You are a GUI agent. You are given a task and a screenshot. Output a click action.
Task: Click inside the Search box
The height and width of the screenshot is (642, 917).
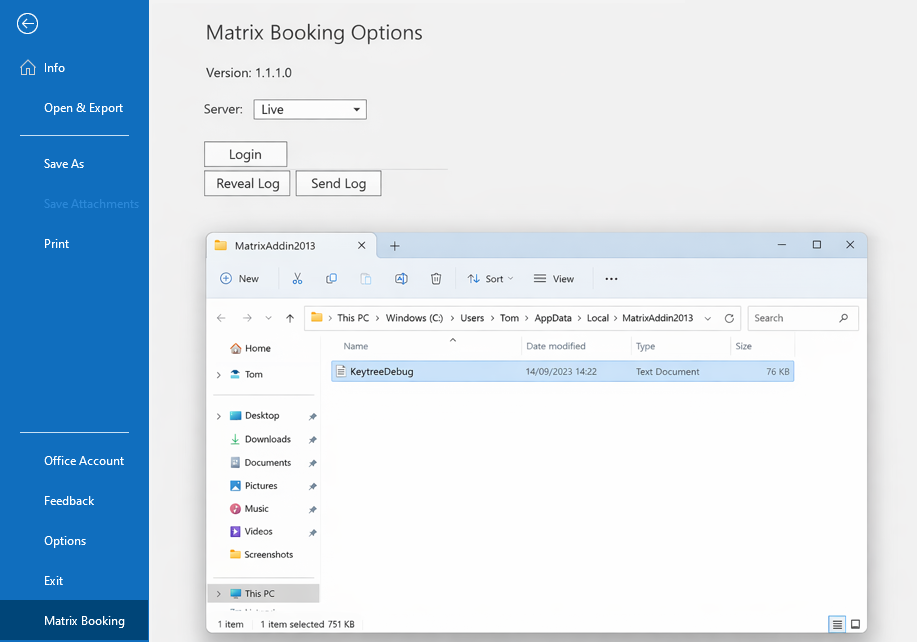795,317
